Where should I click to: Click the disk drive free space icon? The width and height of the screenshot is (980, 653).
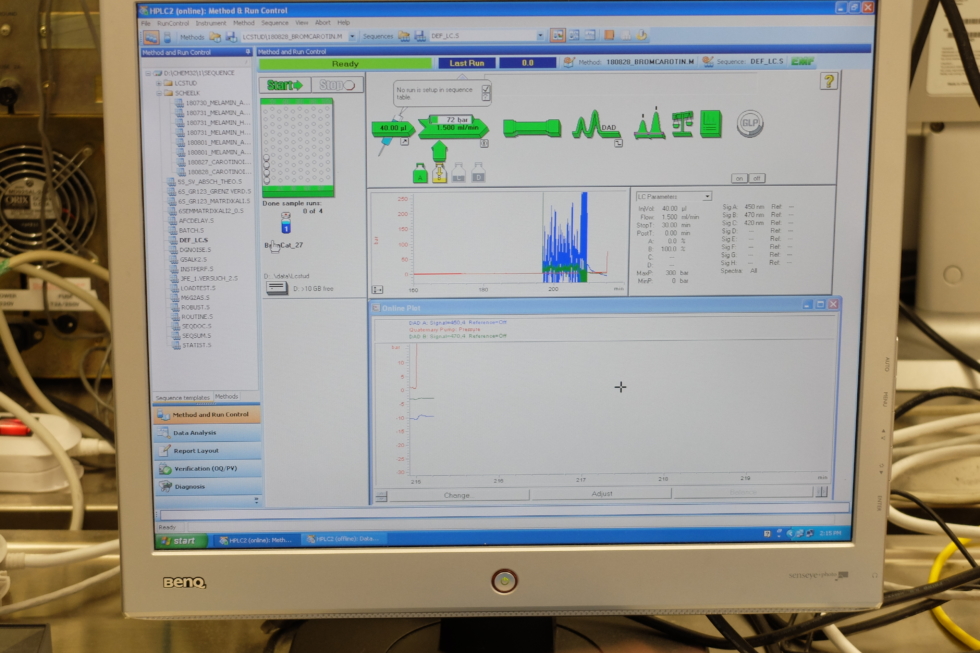point(276,288)
